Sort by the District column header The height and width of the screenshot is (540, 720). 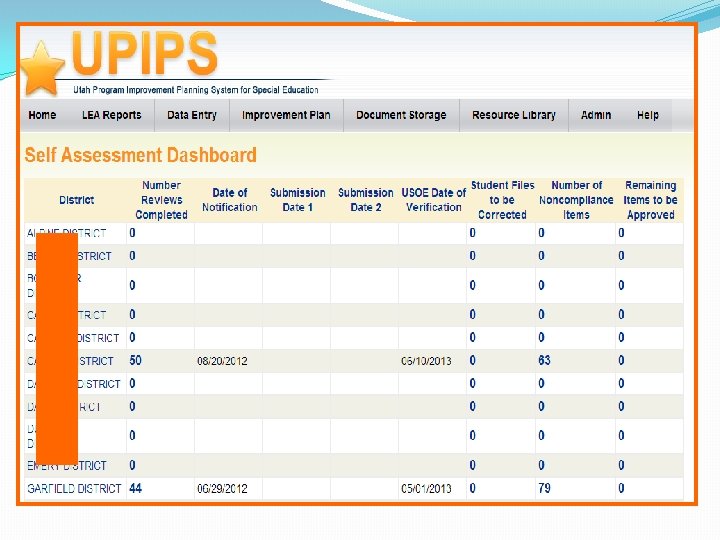[77, 200]
